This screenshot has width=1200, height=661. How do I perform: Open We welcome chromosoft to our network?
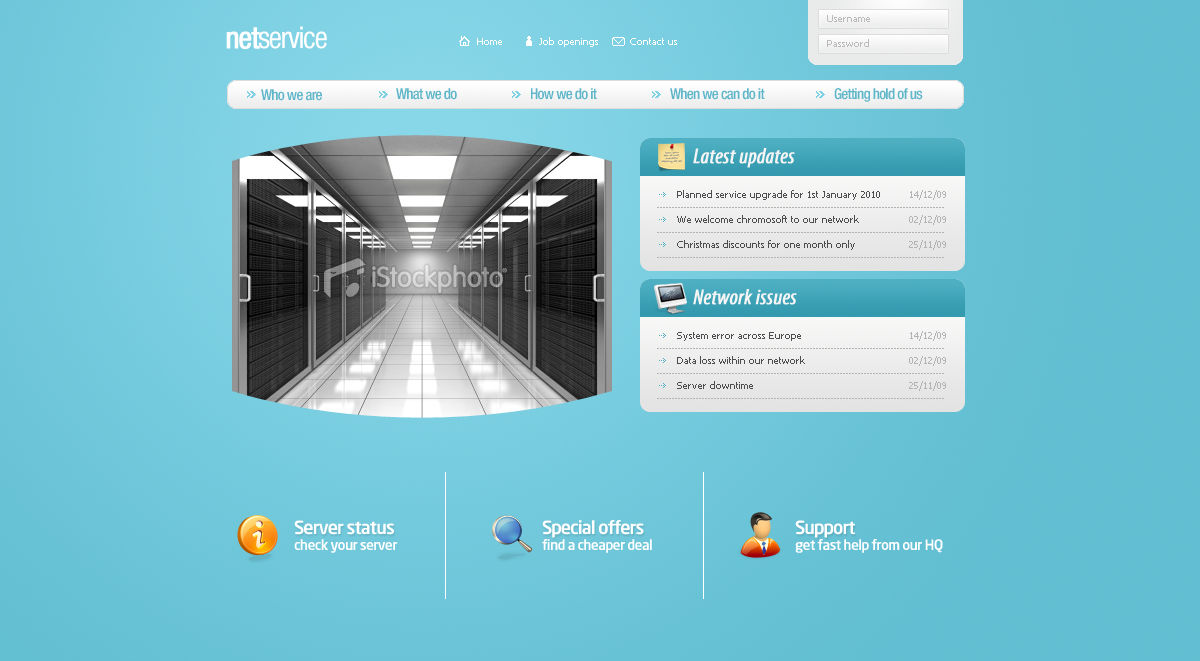(x=767, y=220)
